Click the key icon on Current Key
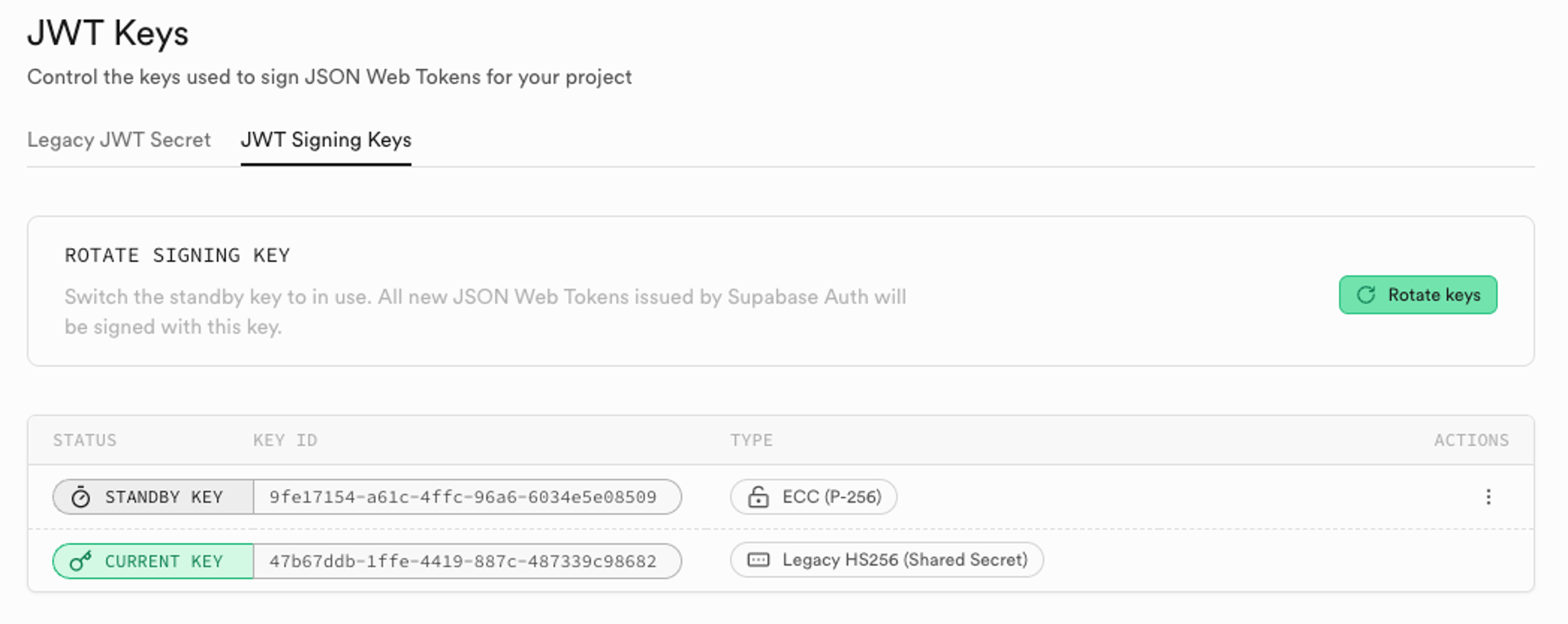 (x=81, y=561)
